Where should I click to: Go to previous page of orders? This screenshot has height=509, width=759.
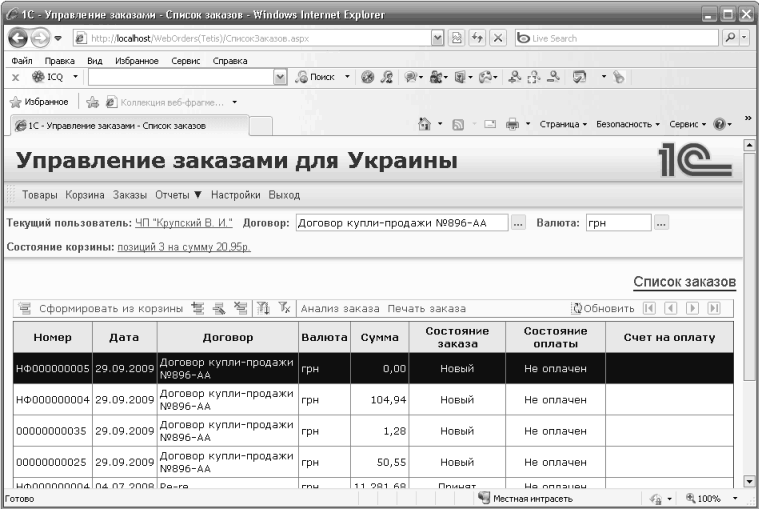670,308
